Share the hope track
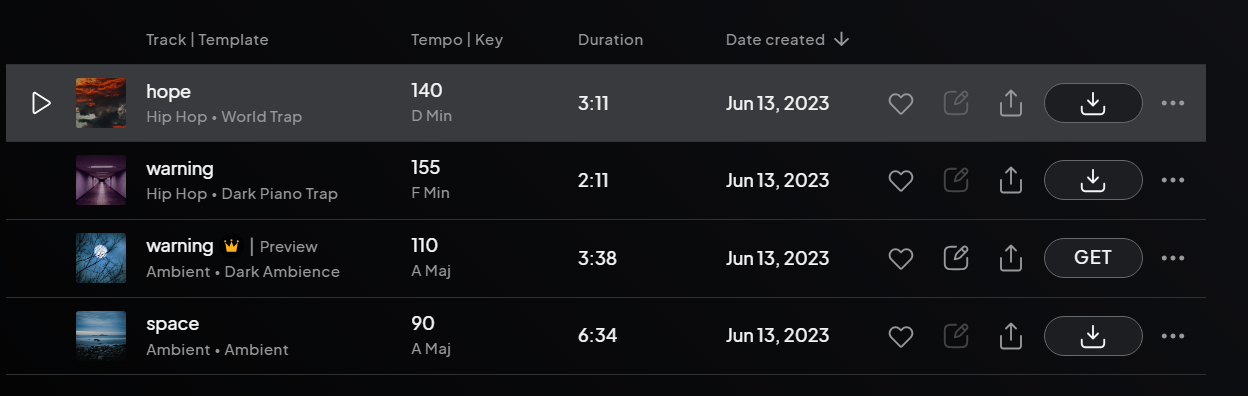 pos(1011,103)
